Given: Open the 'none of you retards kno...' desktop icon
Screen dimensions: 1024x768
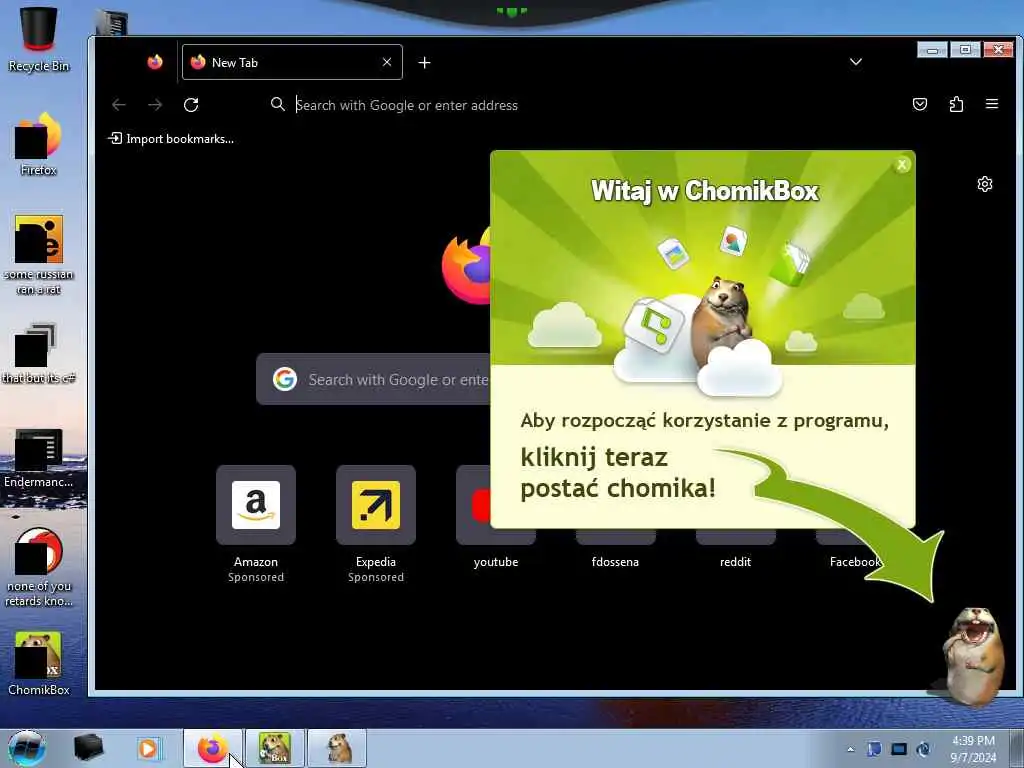Looking at the screenshot, I should tap(39, 567).
